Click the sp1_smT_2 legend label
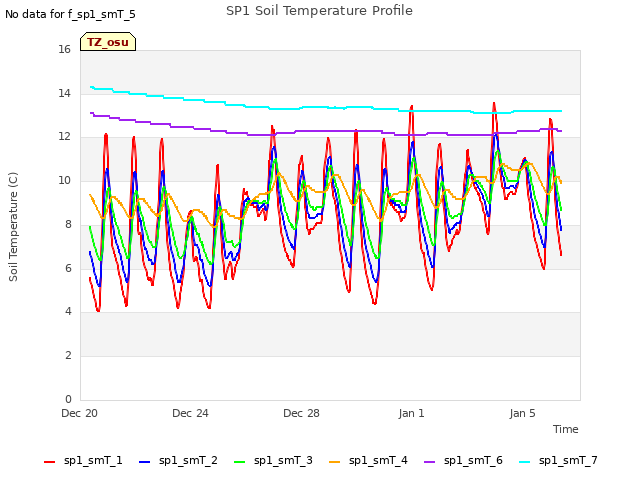The image size is (640, 480). click(x=188, y=460)
